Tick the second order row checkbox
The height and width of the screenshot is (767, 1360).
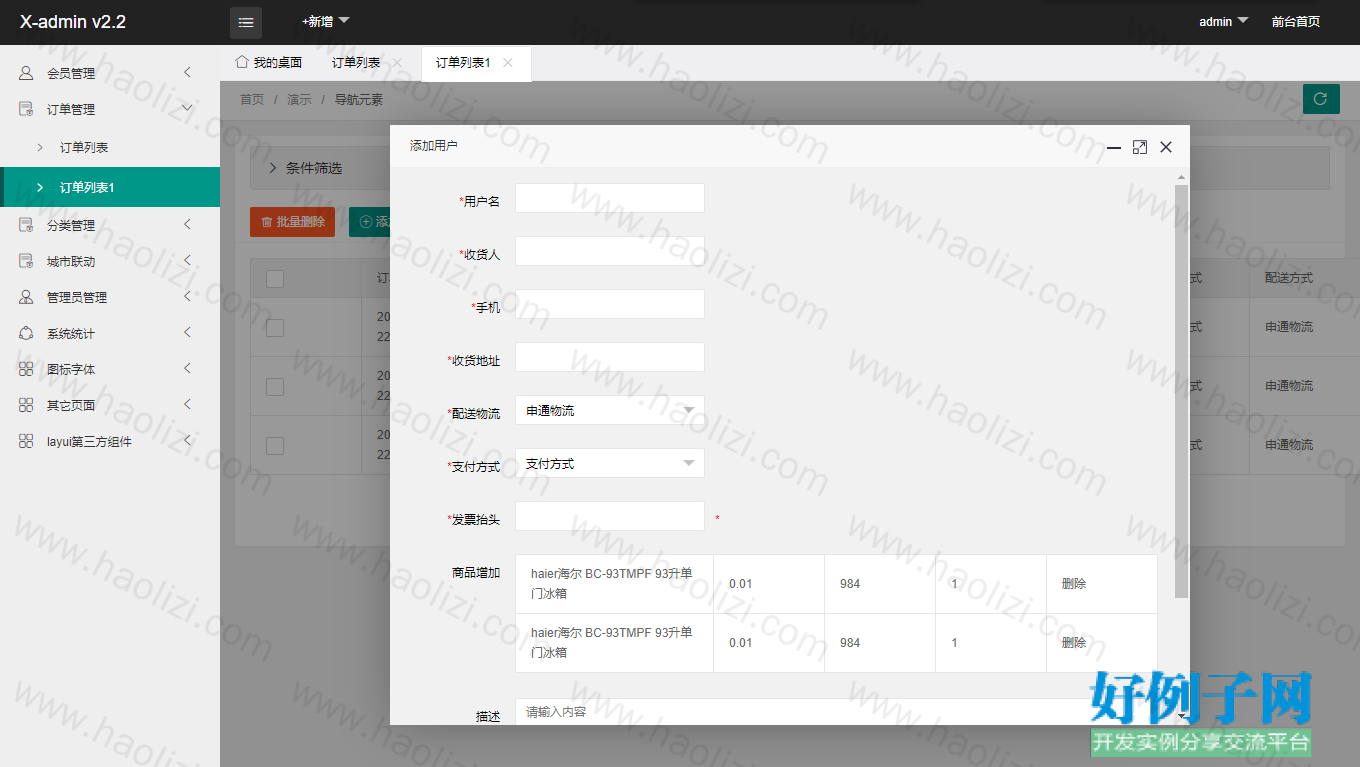click(275, 386)
